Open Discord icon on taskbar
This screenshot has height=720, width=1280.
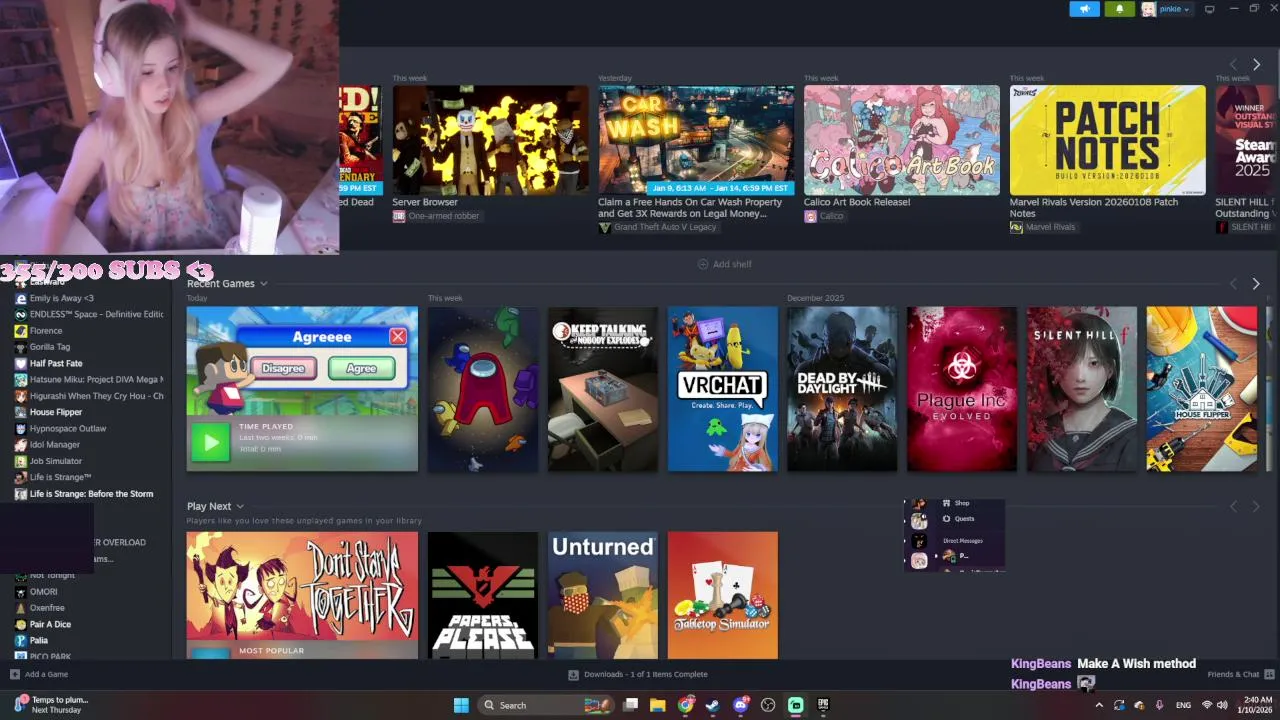click(x=740, y=705)
